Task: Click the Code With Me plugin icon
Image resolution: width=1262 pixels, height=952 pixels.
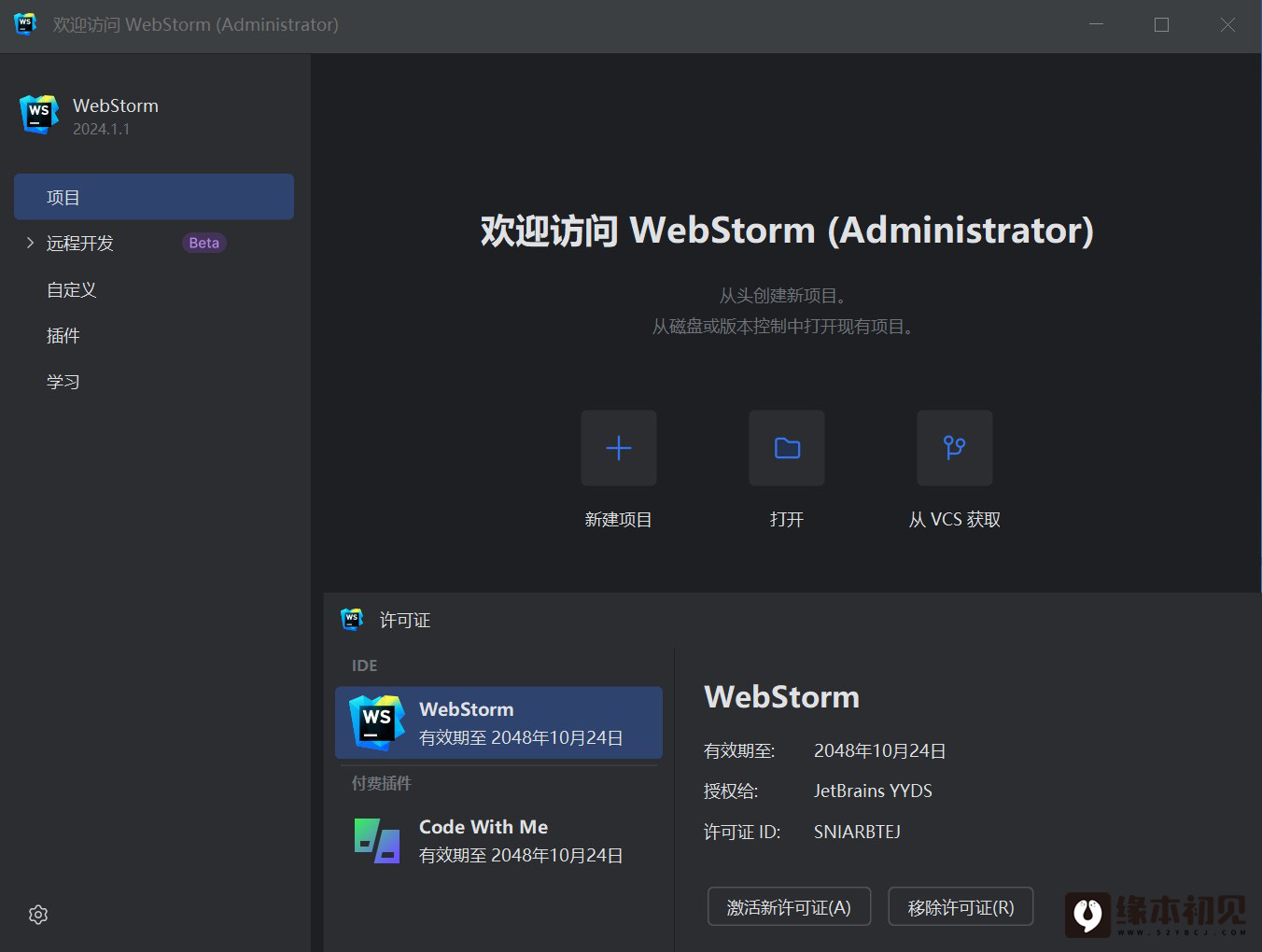Action: coord(377,840)
